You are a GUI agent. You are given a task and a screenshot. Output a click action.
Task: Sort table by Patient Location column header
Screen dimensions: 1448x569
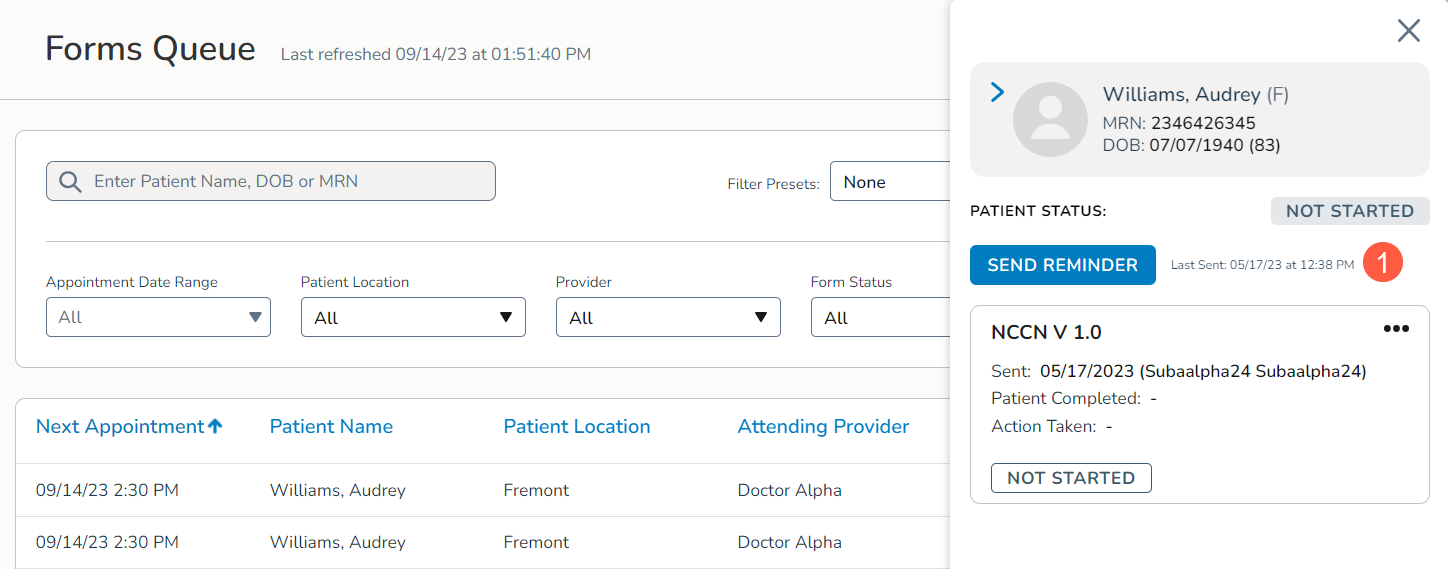[576, 427]
